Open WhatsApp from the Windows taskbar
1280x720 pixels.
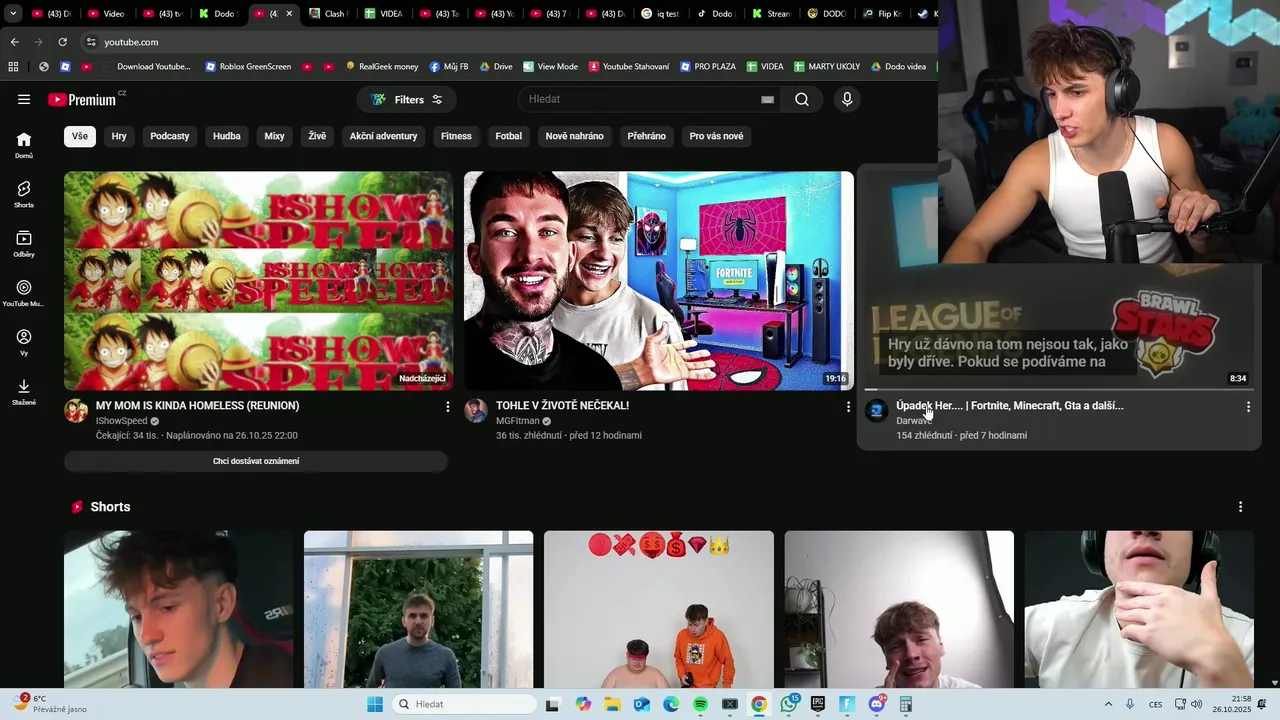pos(789,704)
